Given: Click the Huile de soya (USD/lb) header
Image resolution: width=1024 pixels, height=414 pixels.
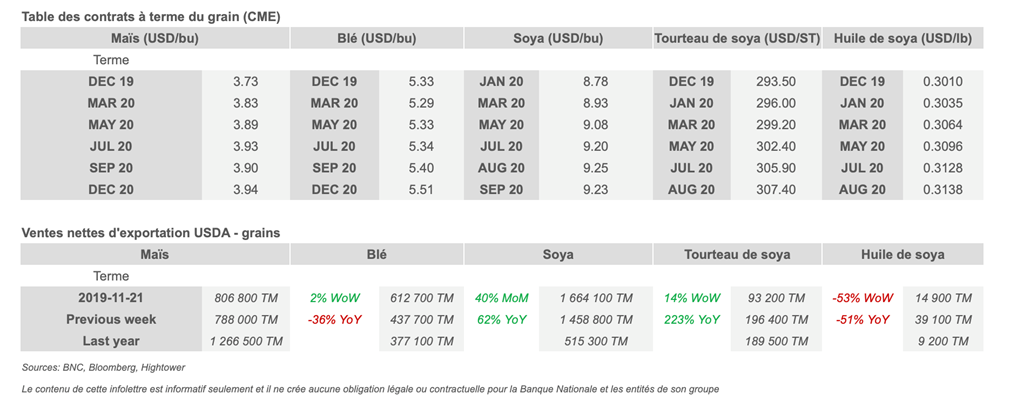Looking at the screenshot, I should [903, 38].
